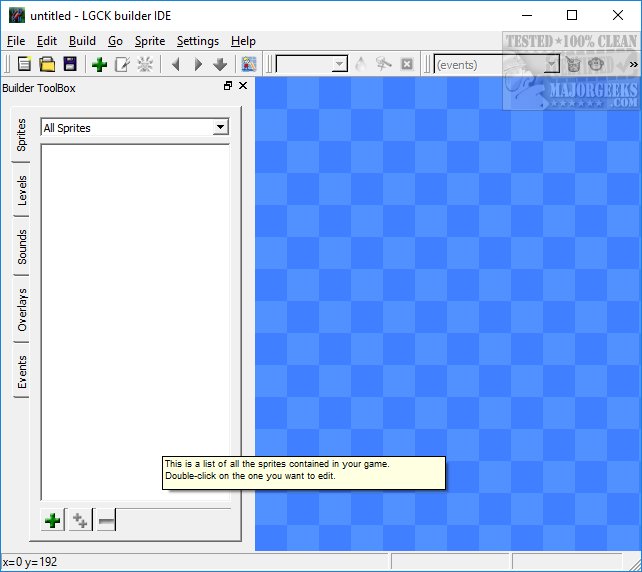Image resolution: width=642 pixels, height=572 pixels.
Task: Open the Help menu
Action: point(243,41)
